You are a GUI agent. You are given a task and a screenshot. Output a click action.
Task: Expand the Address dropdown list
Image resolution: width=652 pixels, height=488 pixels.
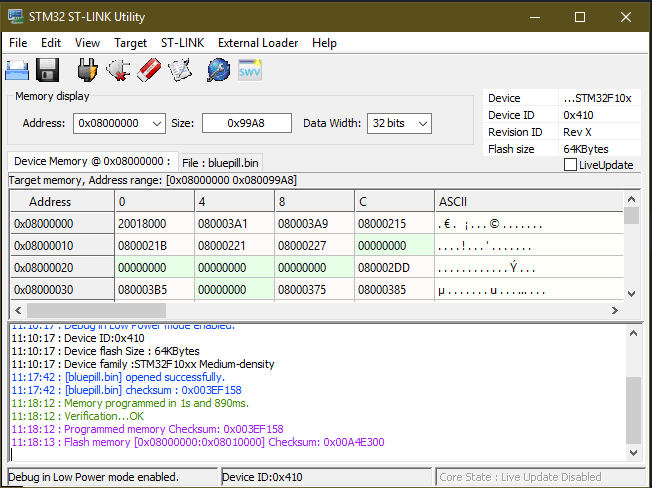pos(155,123)
